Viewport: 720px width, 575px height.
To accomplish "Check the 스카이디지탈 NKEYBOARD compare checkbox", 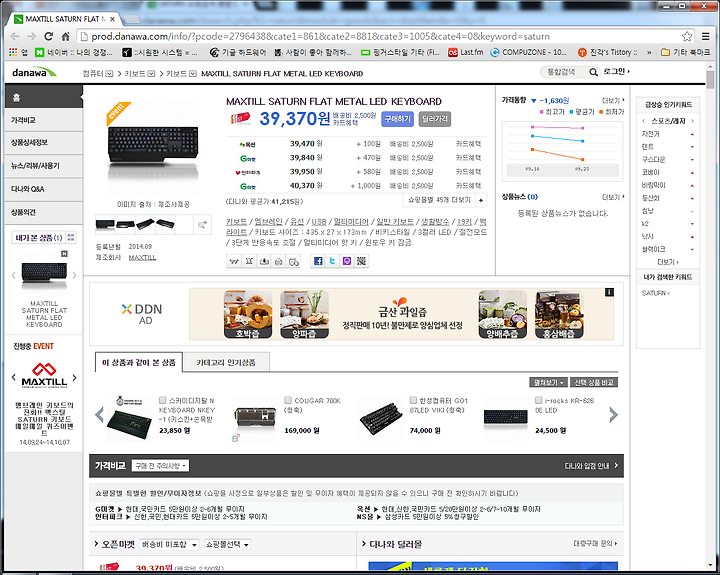I will tap(162, 400).
